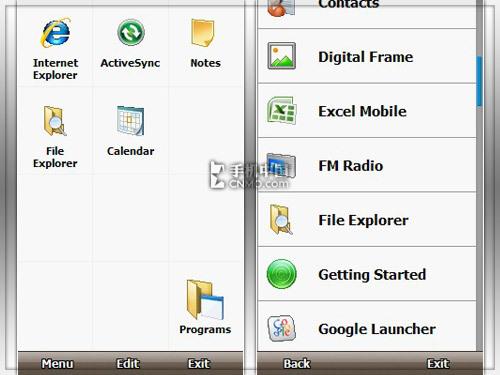Exit the home screen panel
Image resolution: width=500 pixels, height=375 pixels.
pos(199,364)
